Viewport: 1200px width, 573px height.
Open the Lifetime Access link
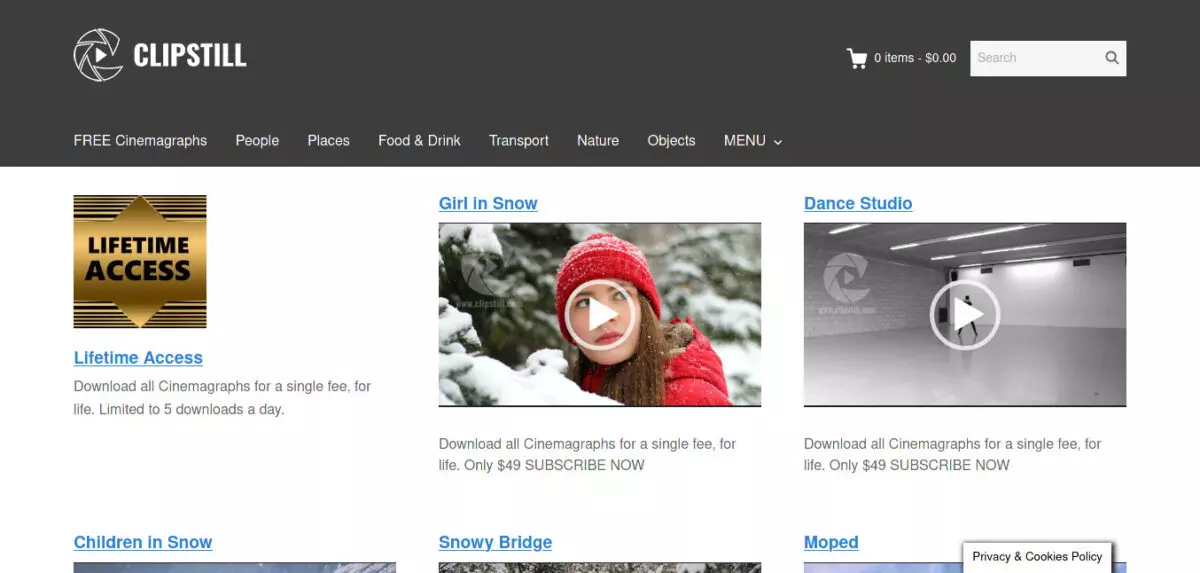coord(138,358)
